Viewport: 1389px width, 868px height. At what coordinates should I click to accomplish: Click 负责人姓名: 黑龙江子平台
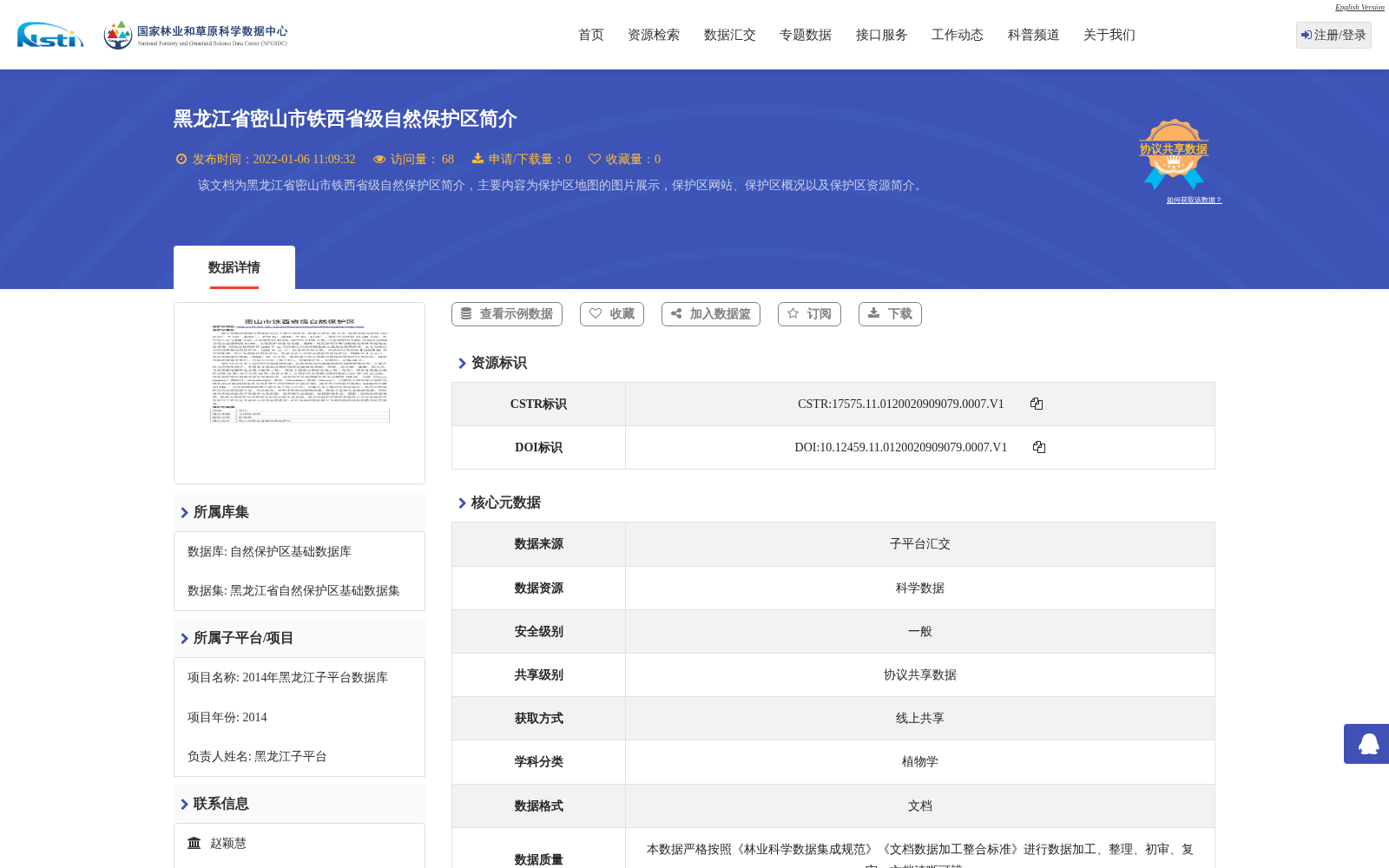(x=257, y=756)
